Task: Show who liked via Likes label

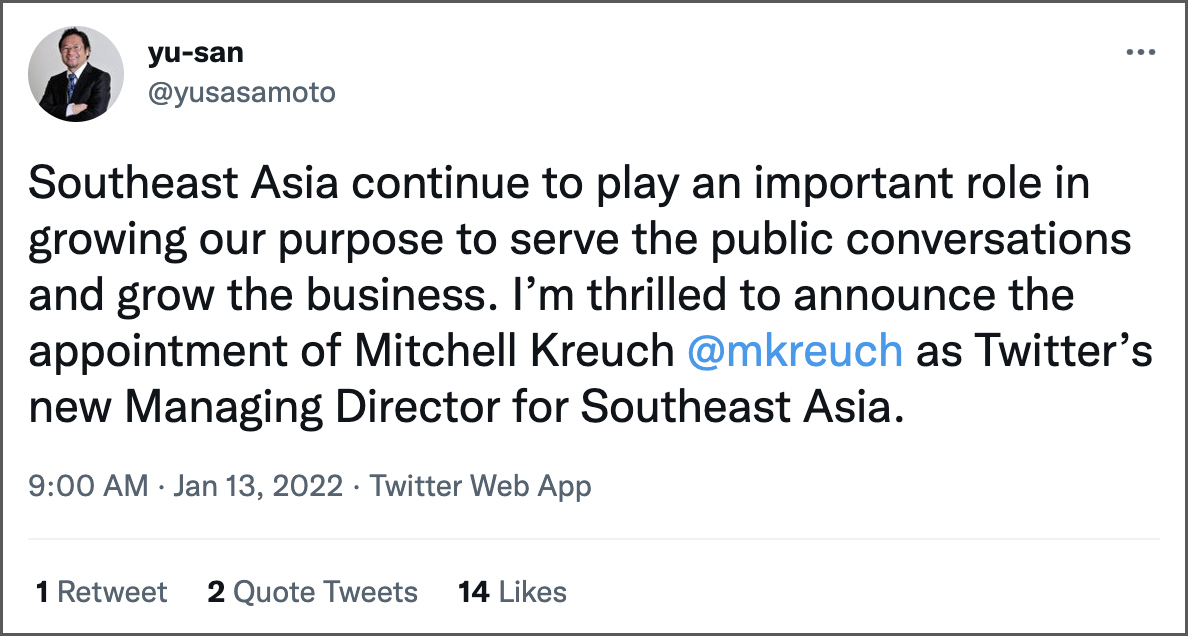Action: 533,592
